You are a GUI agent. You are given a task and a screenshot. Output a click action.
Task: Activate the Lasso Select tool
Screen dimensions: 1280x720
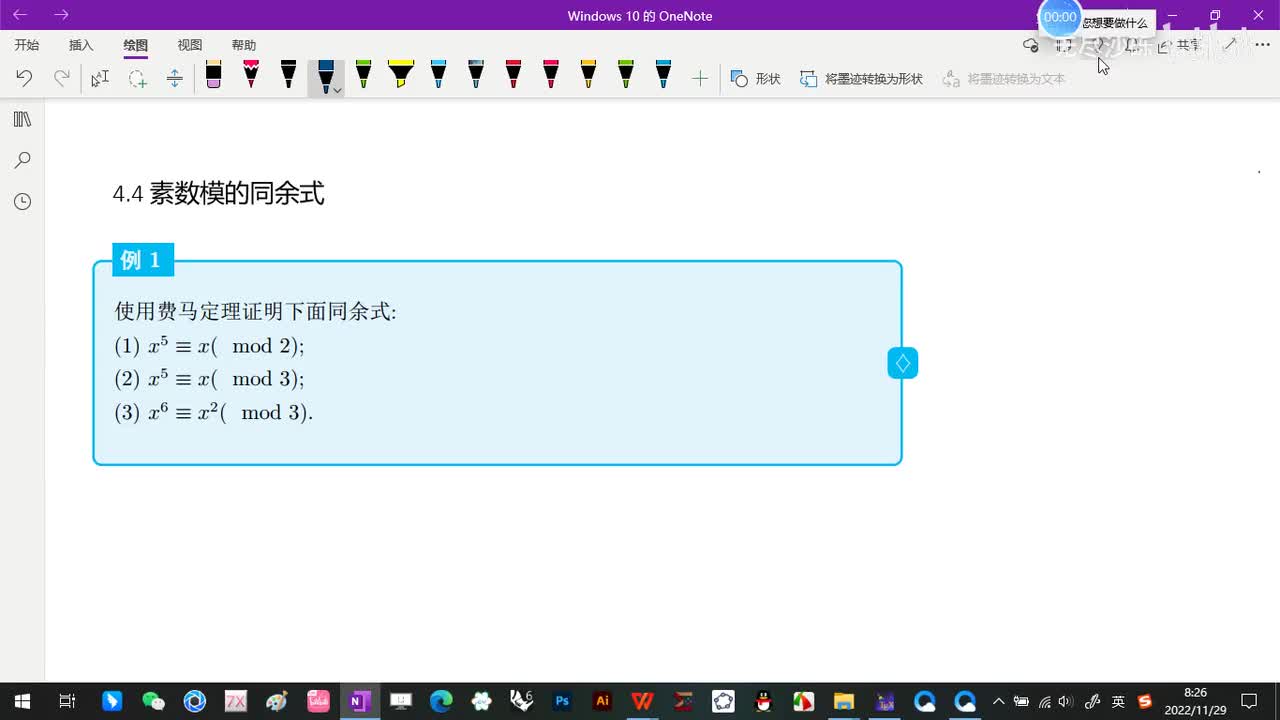(137, 78)
